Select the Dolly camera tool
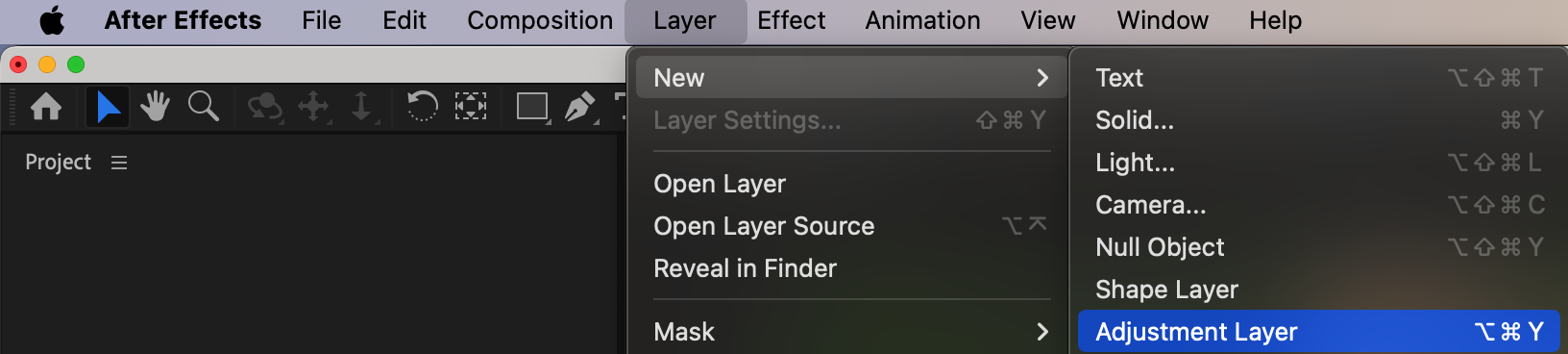1568x354 pixels. click(362, 107)
